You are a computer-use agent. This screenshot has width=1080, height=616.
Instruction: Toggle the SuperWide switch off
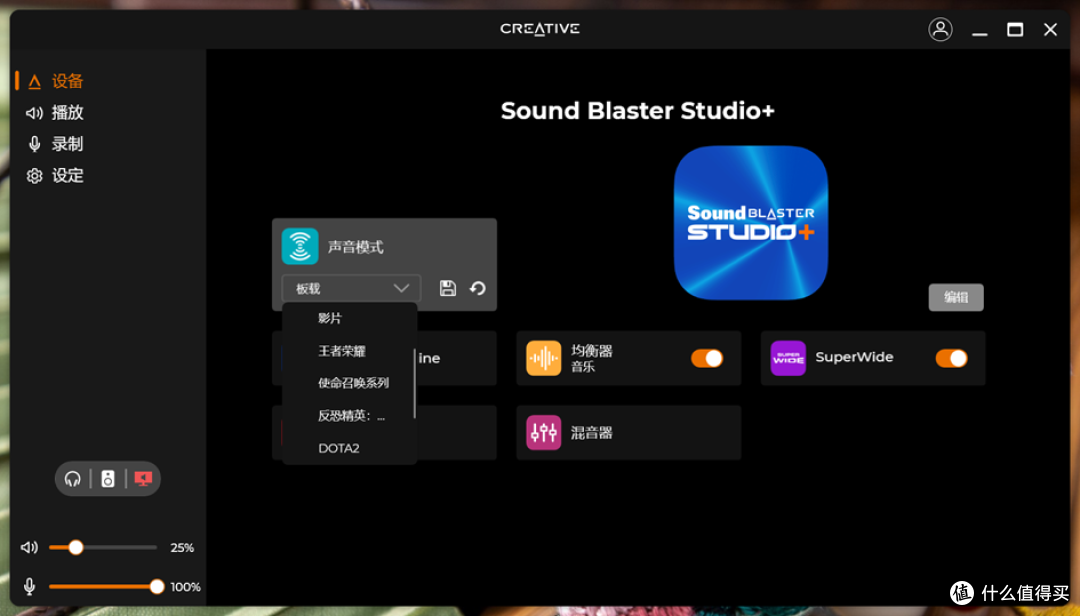951,358
